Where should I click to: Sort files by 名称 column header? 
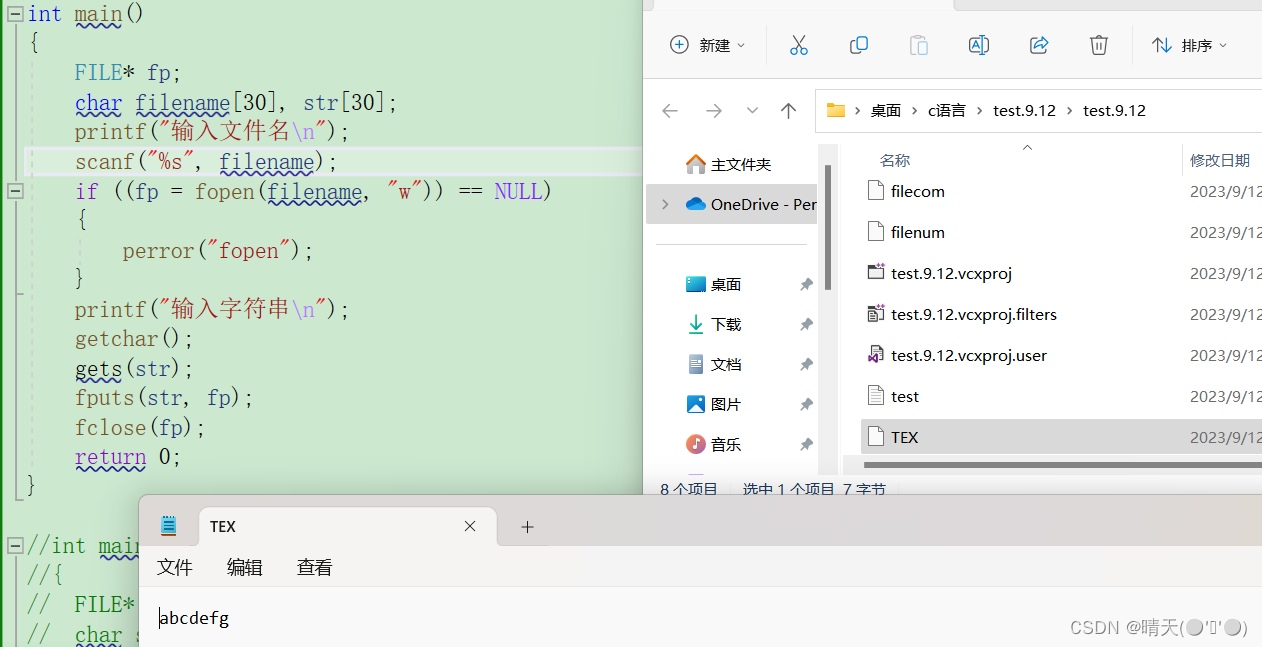pyautogui.click(x=894, y=160)
